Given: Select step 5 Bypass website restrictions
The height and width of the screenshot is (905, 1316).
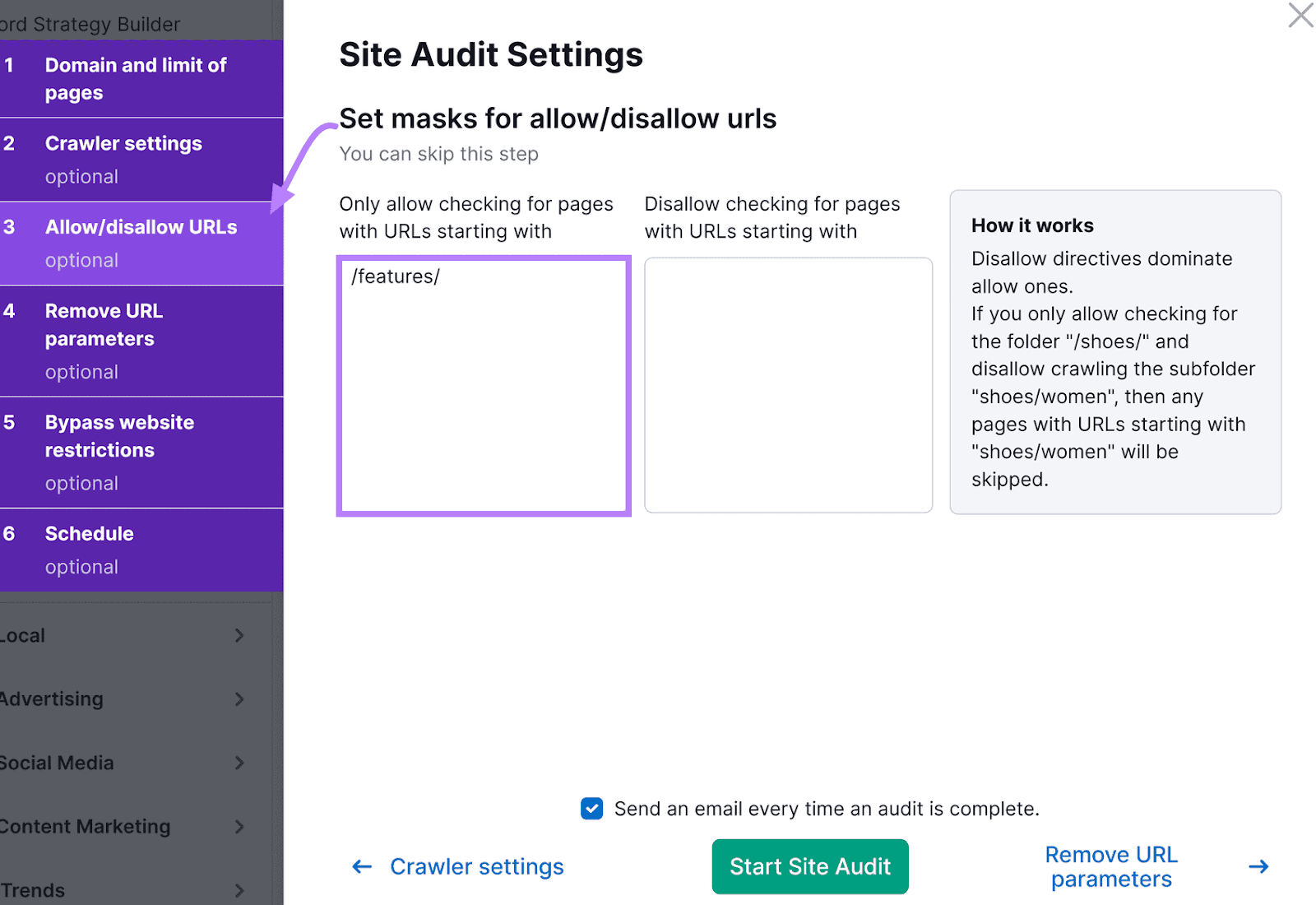Looking at the screenshot, I should pos(140,452).
